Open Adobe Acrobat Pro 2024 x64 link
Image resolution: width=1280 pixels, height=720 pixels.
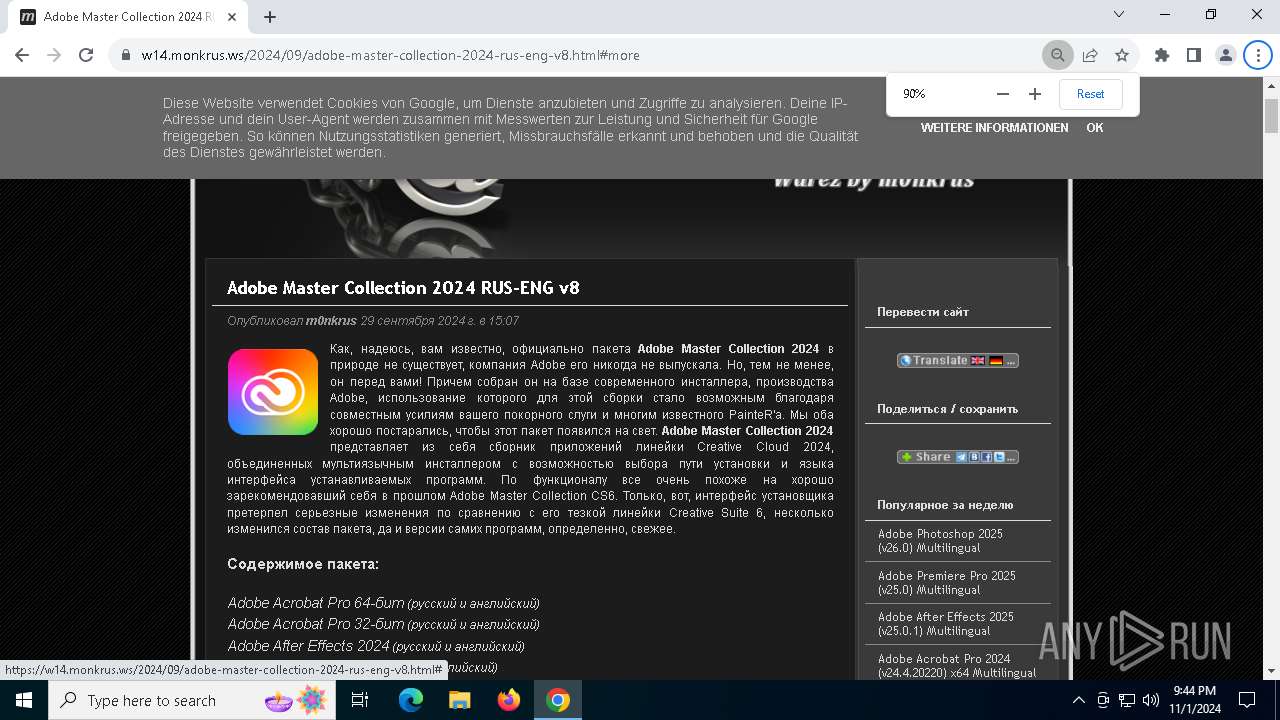(x=957, y=666)
